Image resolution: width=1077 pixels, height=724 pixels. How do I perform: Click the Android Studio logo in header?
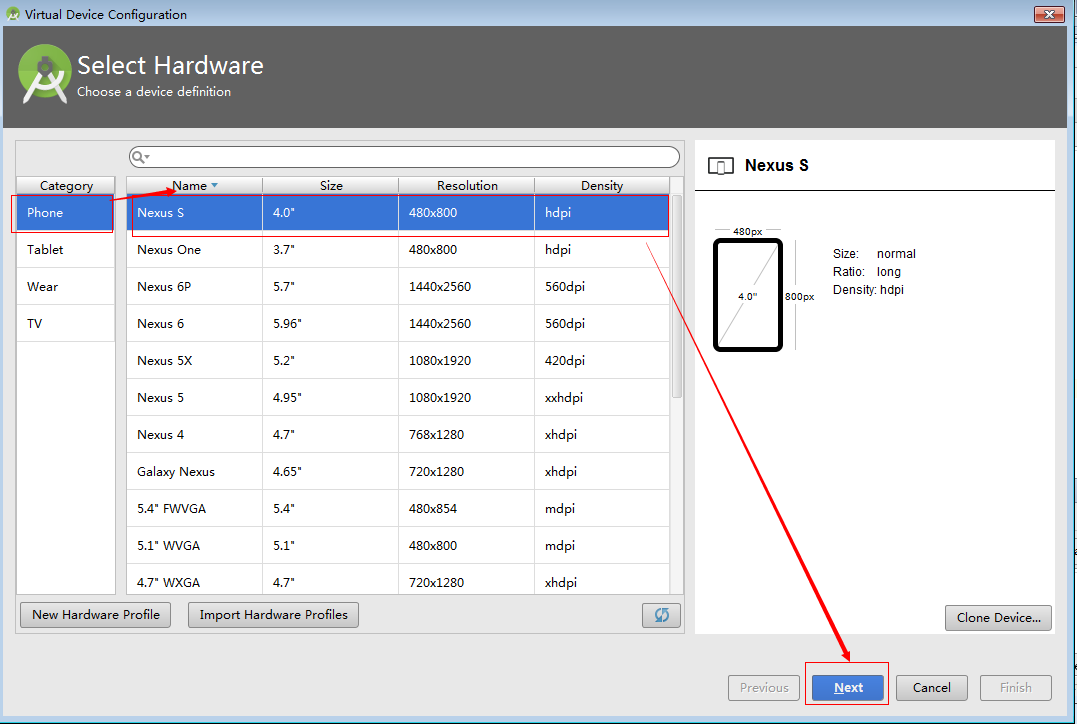point(45,74)
